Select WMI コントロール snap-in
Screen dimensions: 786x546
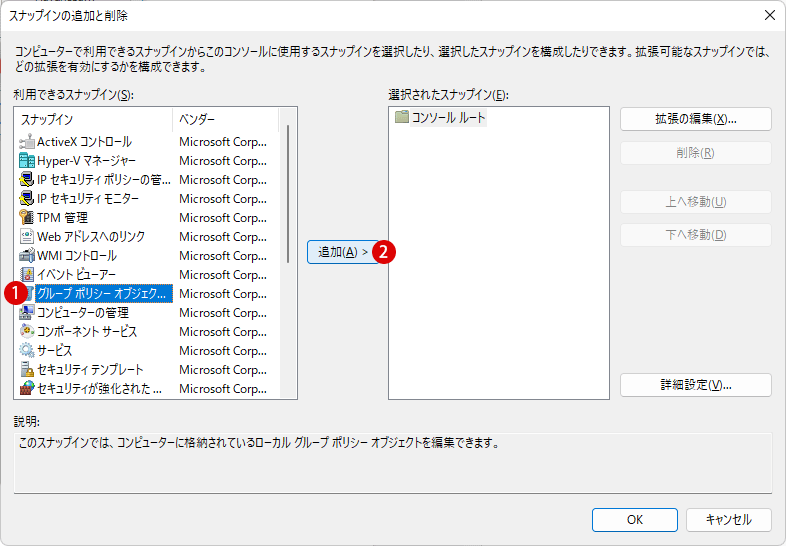[77, 256]
